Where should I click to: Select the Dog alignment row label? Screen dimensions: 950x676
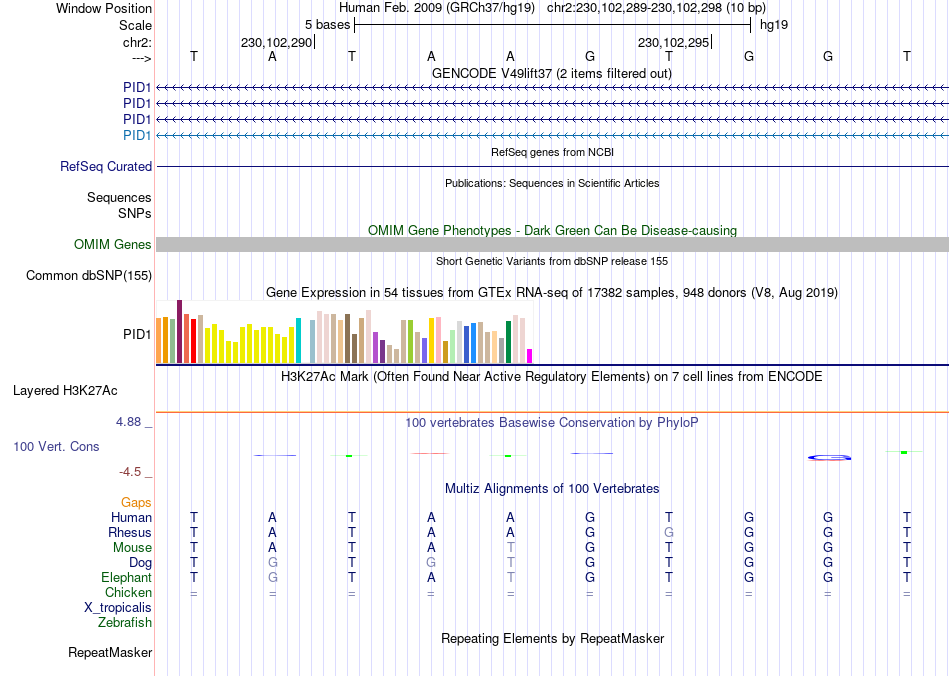point(140,563)
